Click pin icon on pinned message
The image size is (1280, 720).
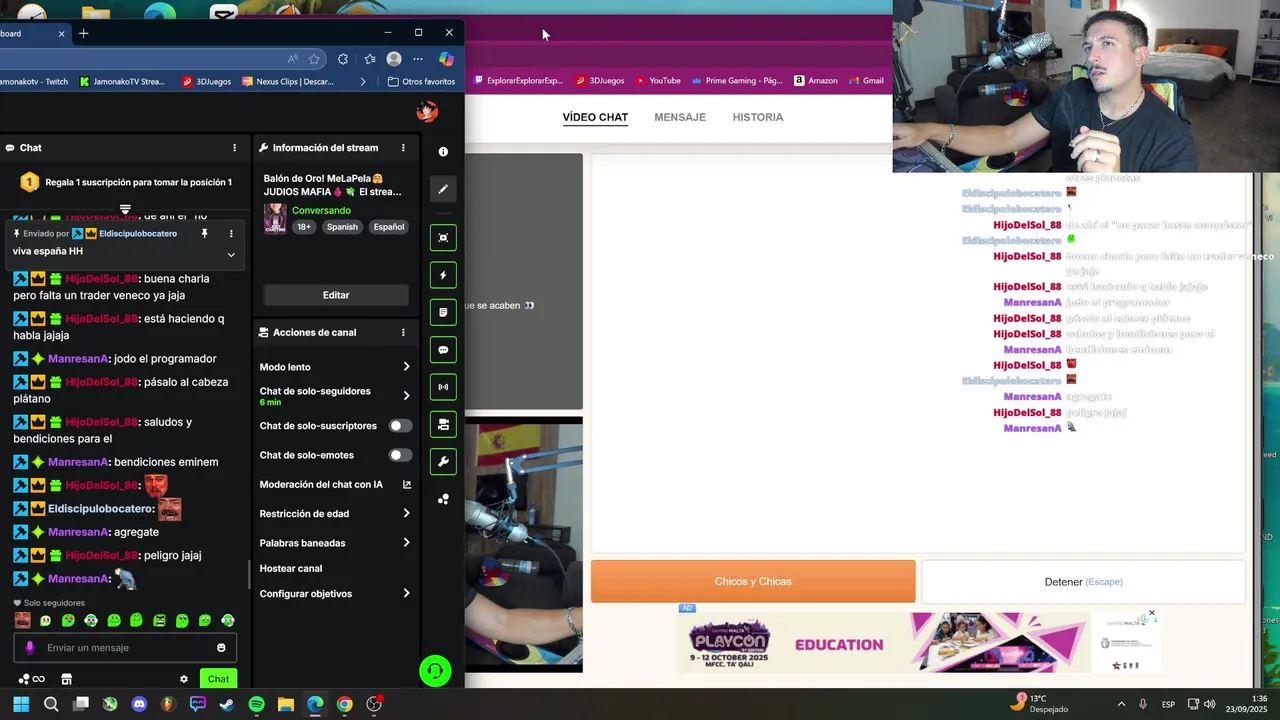click(x=204, y=233)
